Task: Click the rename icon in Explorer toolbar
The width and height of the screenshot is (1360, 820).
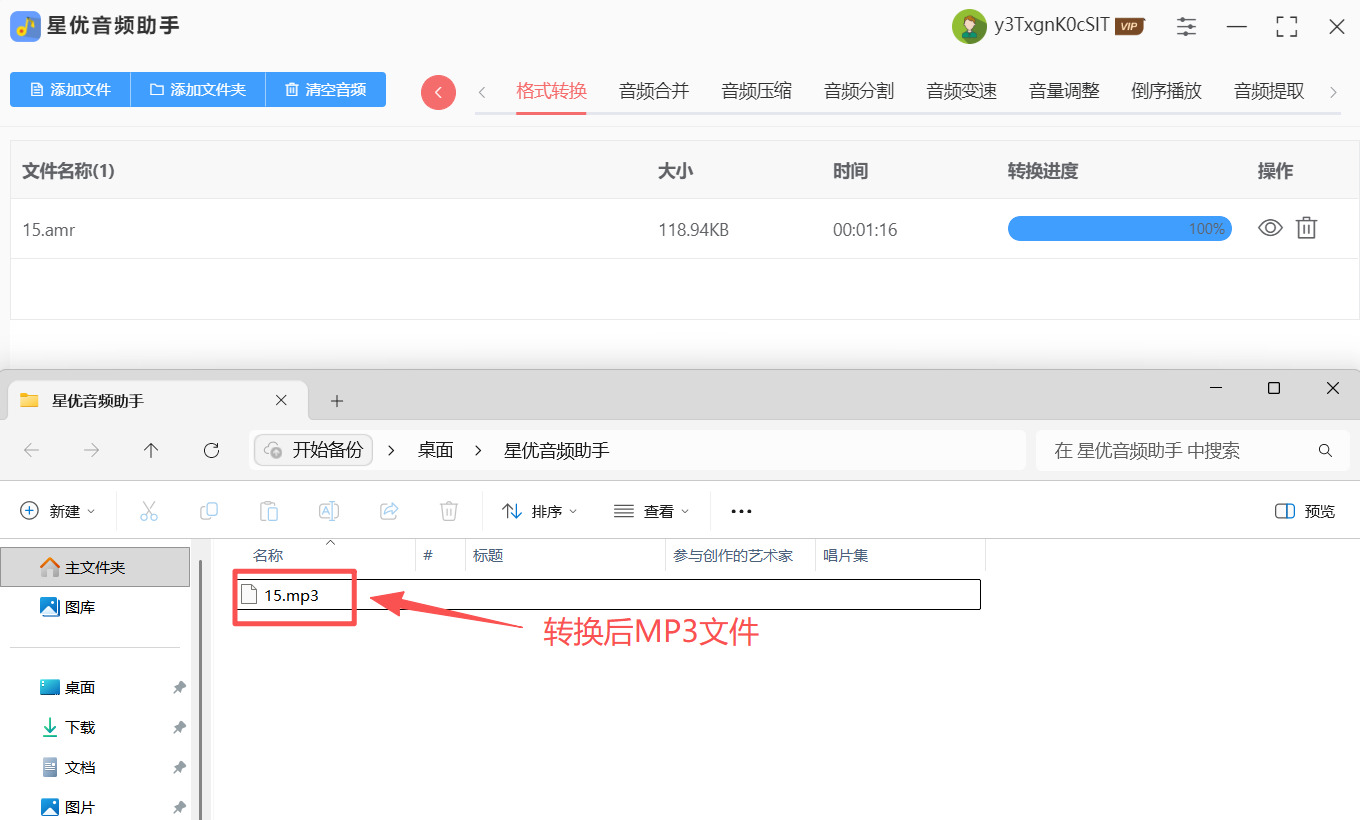Action: point(329,511)
